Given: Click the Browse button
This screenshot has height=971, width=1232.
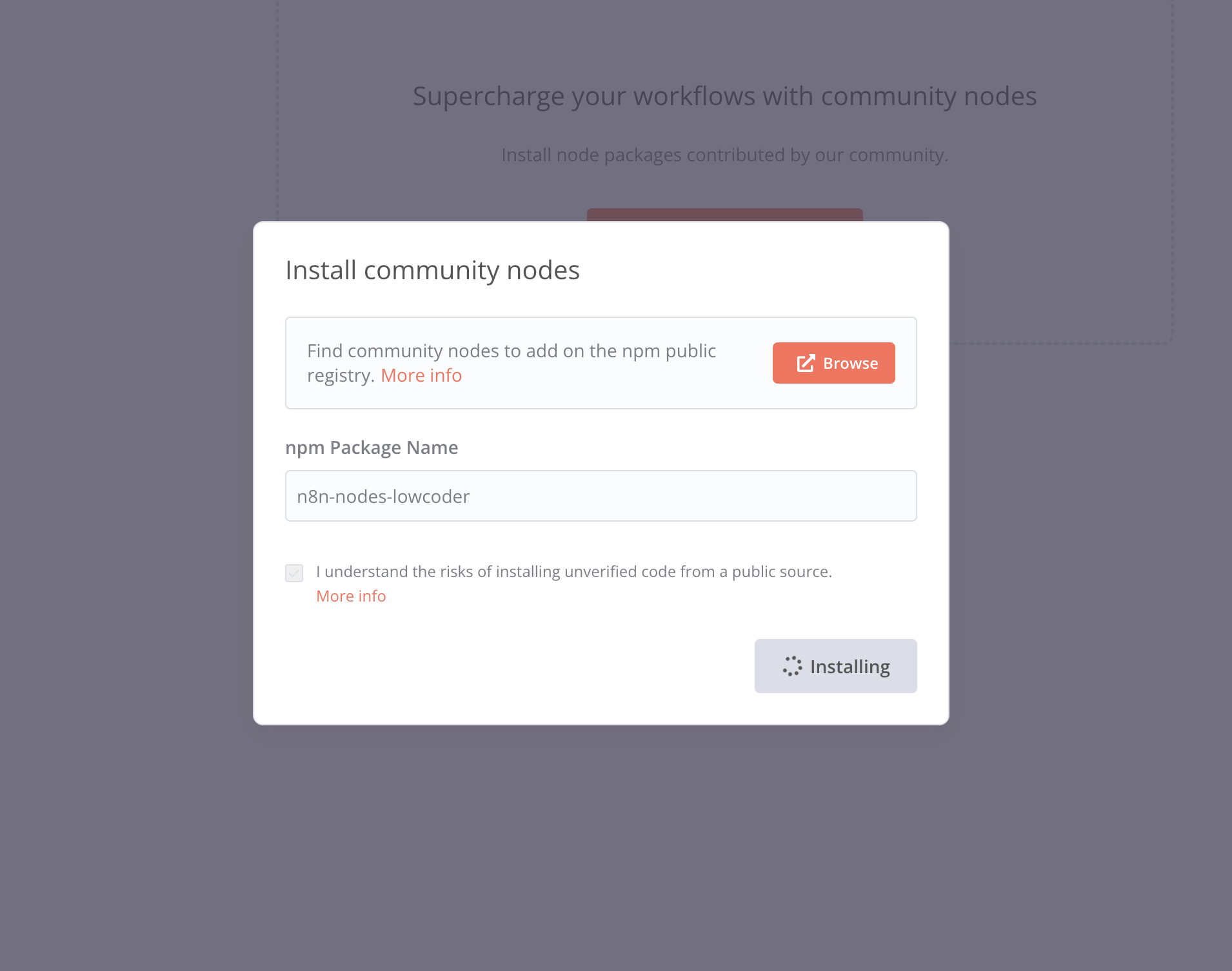Looking at the screenshot, I should coord(833,363).
